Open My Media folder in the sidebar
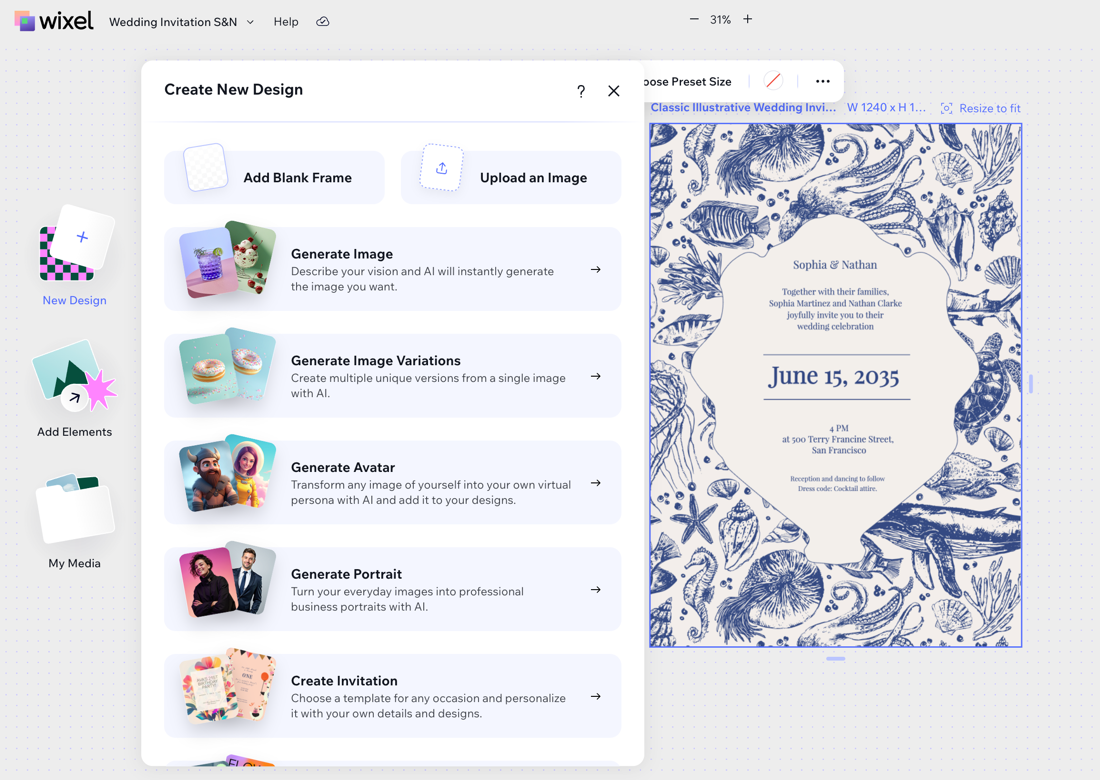 coord(74,522)
